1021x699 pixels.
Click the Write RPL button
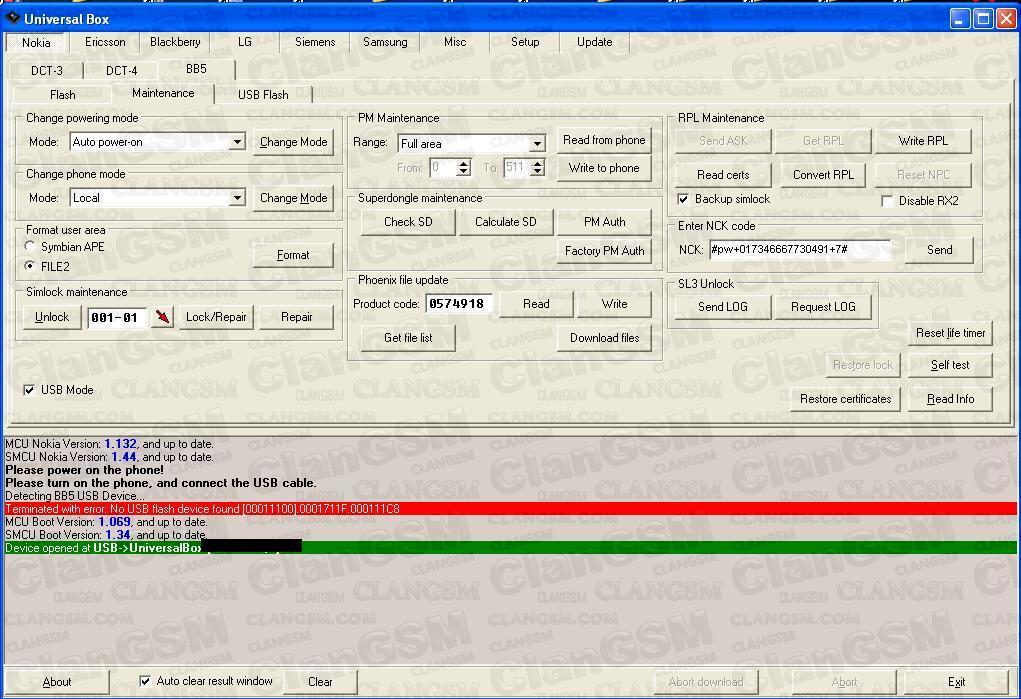pos(923,141)
